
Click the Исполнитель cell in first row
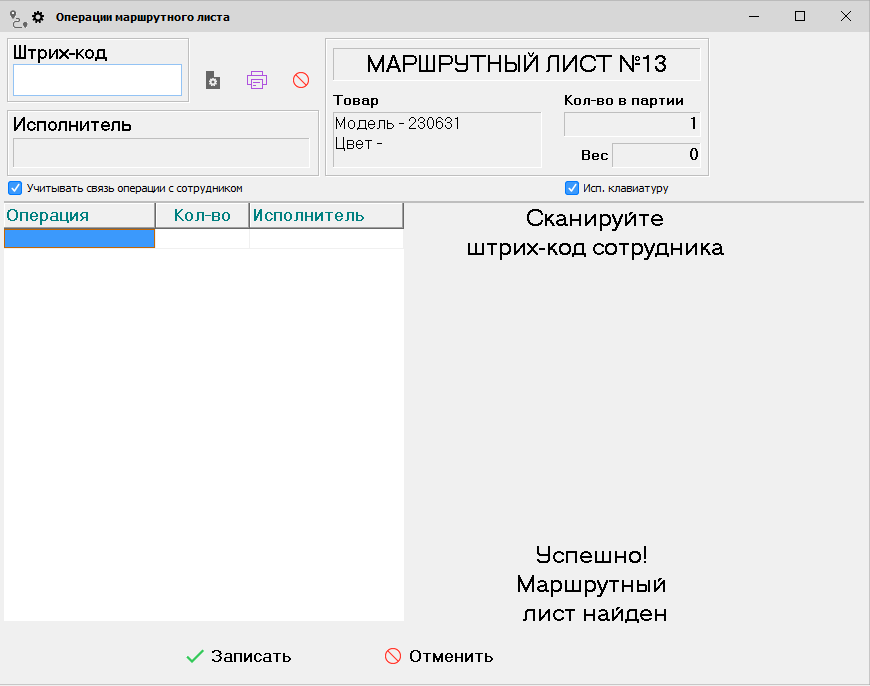click(326, 238)
